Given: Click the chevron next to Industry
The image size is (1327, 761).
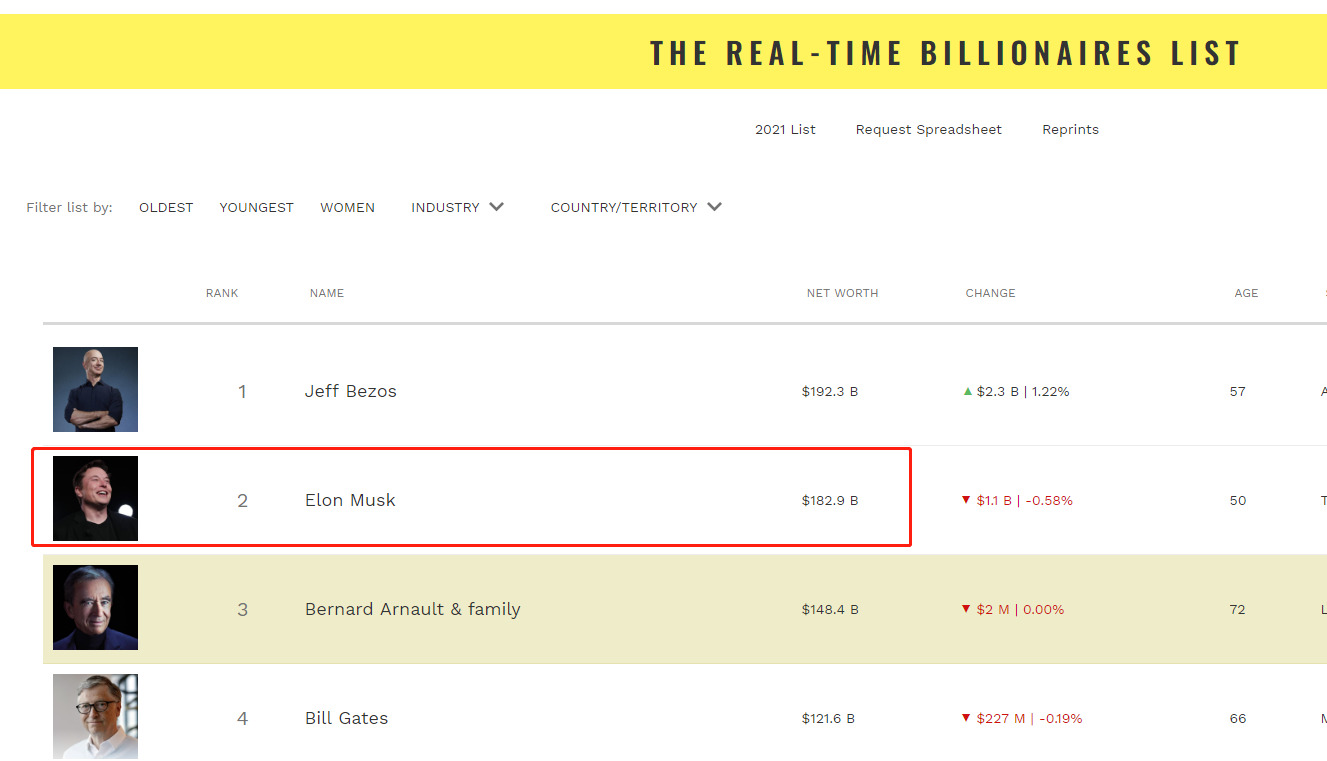Looking at the screenshot, I should [x=496, y=207].
